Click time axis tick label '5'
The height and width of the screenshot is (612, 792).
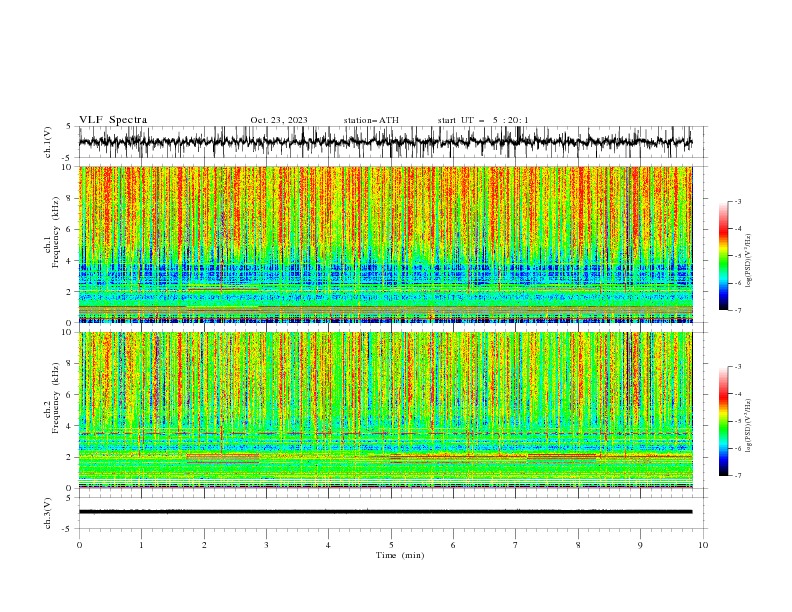pyautogui.click(x=391, y=545)
